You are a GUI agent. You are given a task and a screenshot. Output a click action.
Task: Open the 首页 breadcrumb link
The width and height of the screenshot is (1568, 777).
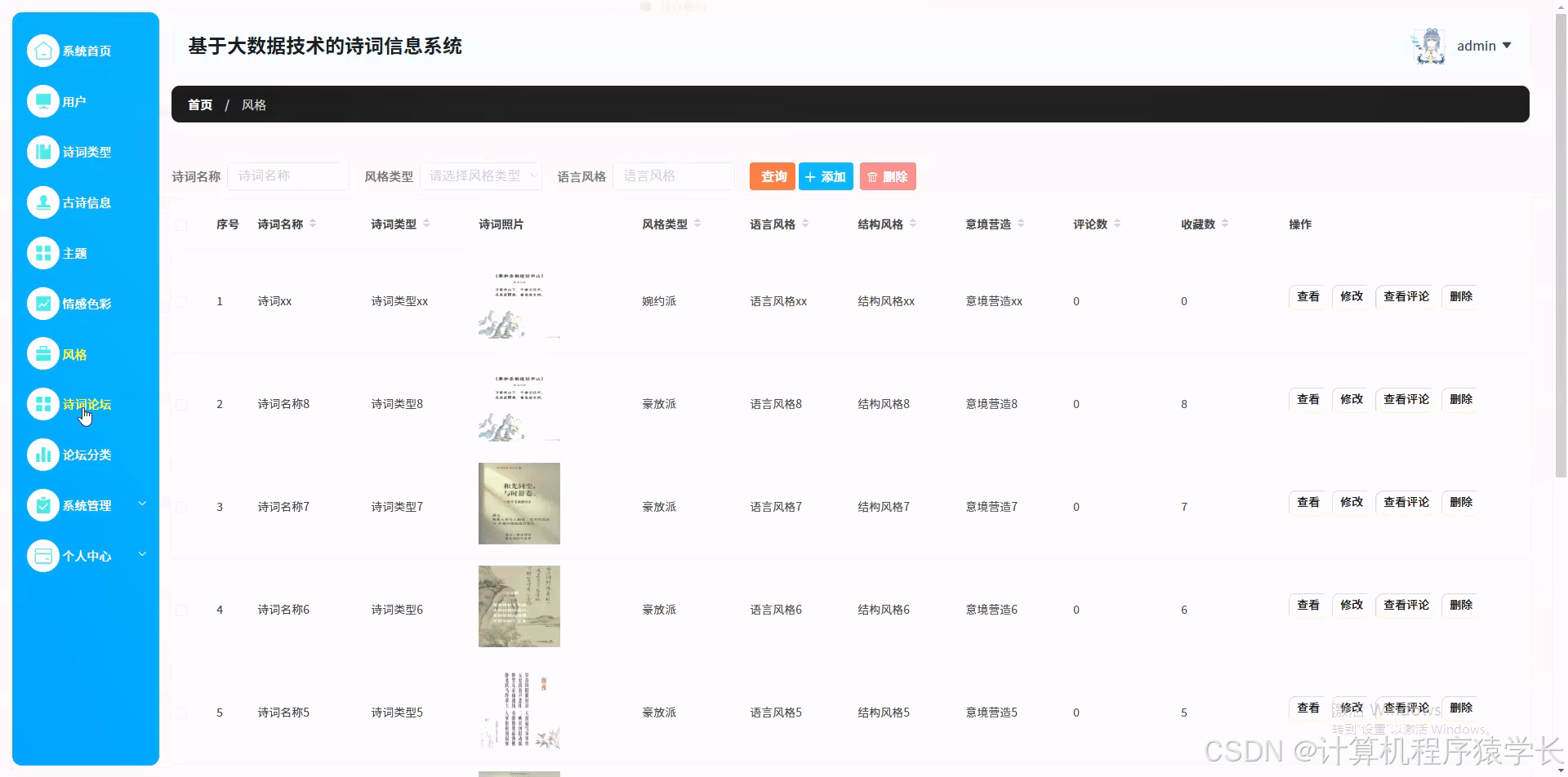click(x=199, y=104)
